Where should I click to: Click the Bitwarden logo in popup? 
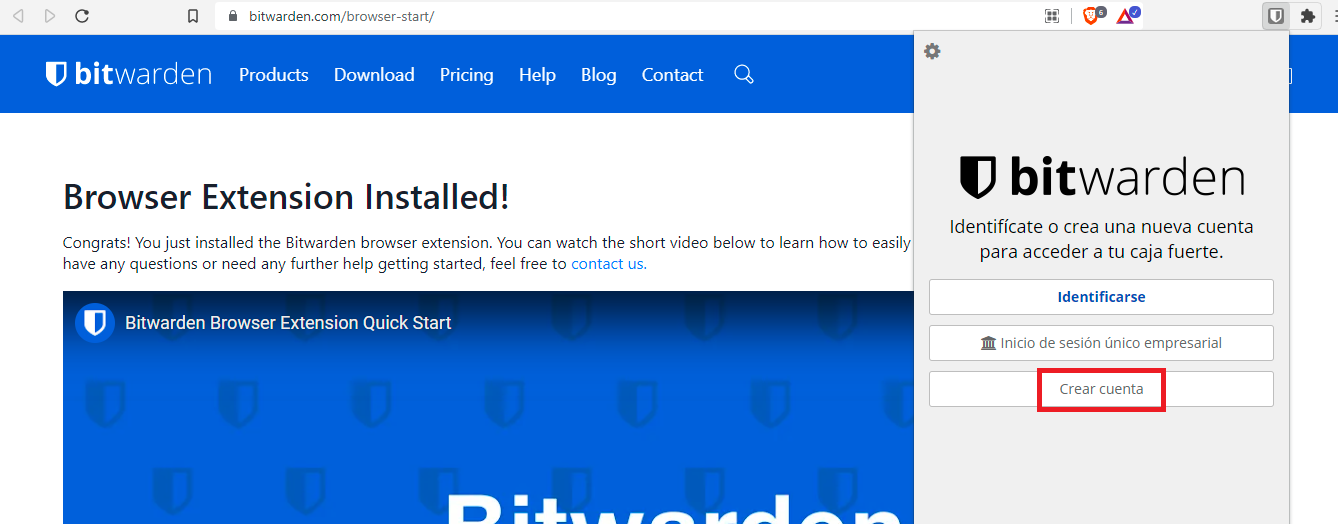point(1102,178)
